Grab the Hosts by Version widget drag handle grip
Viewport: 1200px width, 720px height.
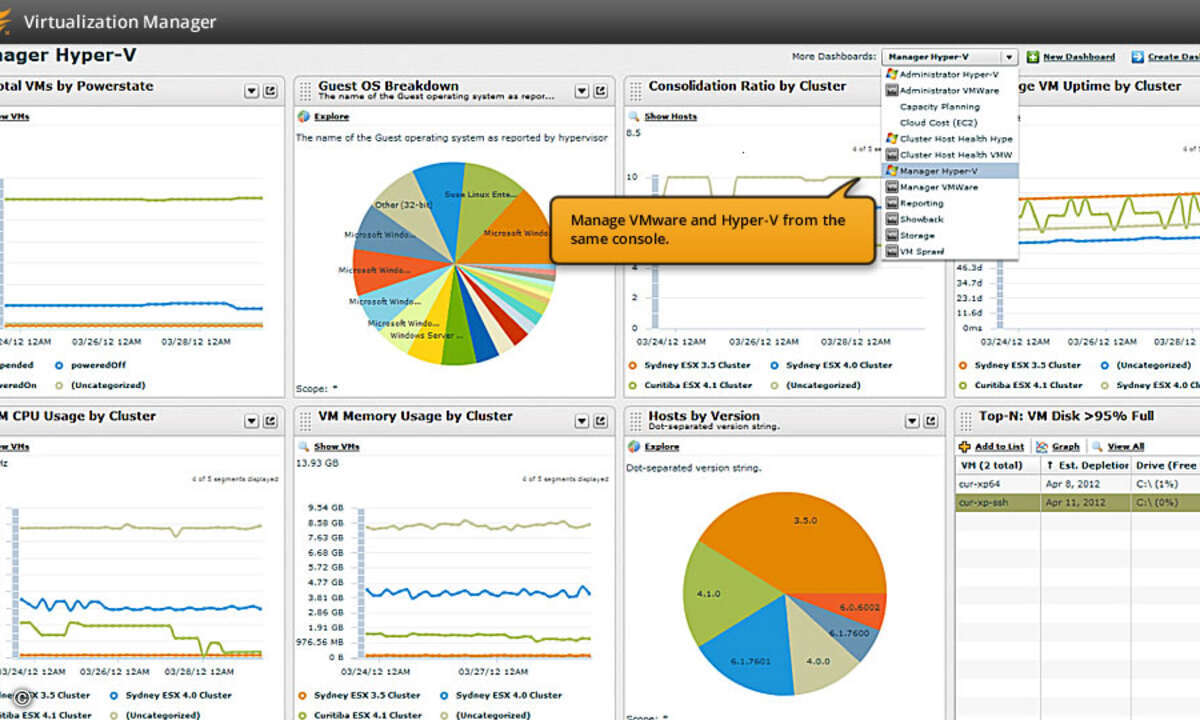pyautogui.click(x=635, y=421)
